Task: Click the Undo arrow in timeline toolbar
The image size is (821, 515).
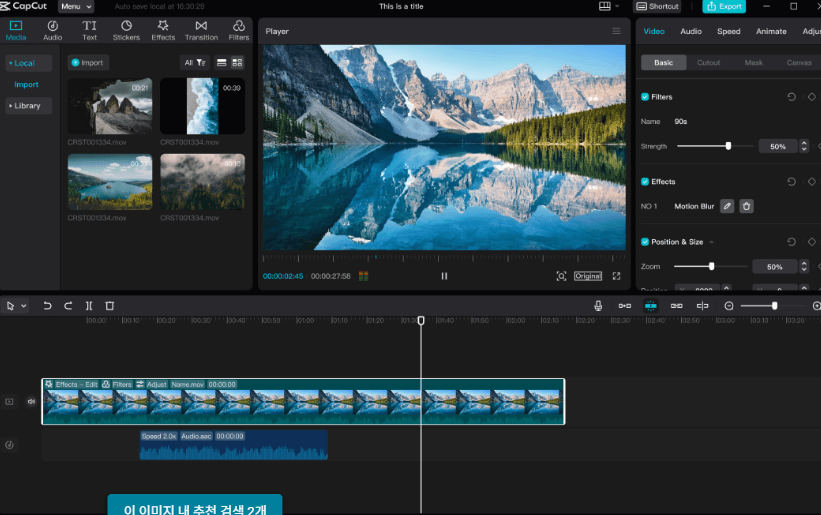Action: click(47, 306)
